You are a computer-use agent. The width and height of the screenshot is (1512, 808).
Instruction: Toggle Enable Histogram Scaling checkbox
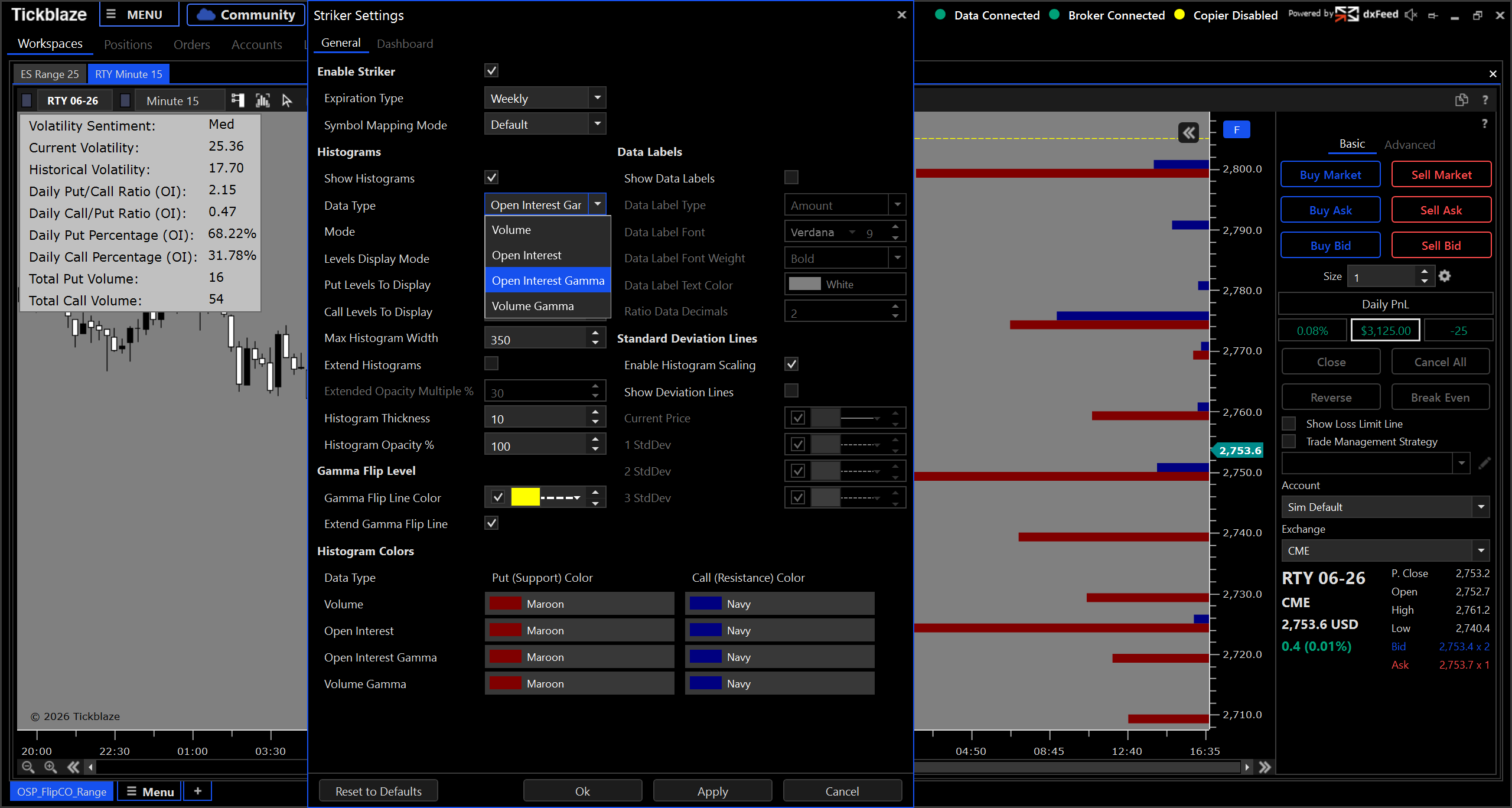[x=791, y=364]
